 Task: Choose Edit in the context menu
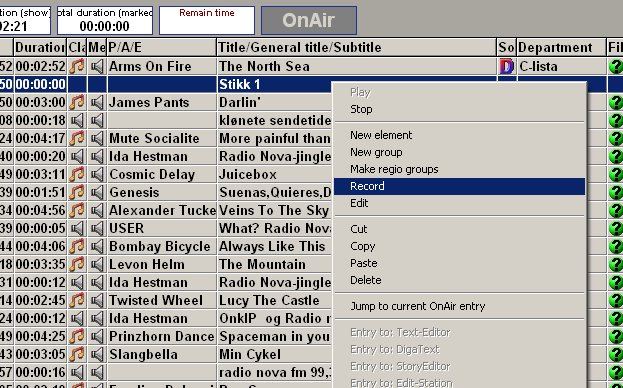point(459,203)
